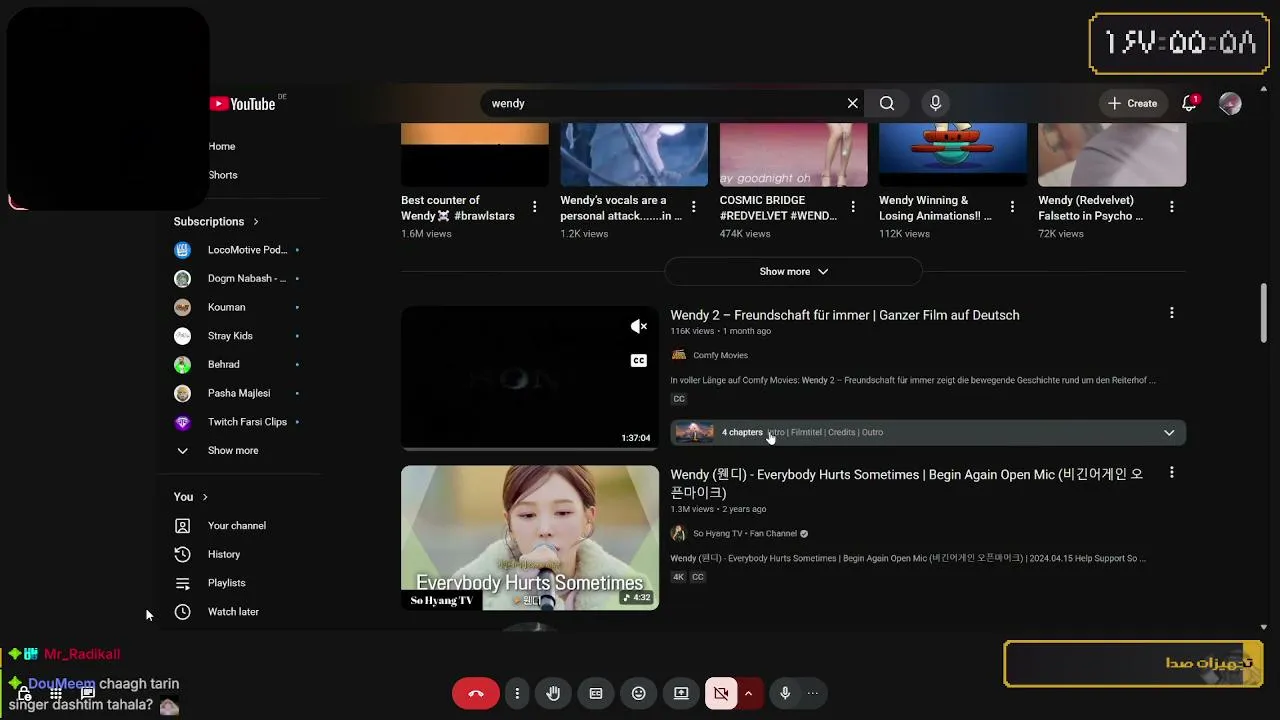1280x720 pixels.
Task: Go to Home in sidebar
Action: tap(222, 146)
